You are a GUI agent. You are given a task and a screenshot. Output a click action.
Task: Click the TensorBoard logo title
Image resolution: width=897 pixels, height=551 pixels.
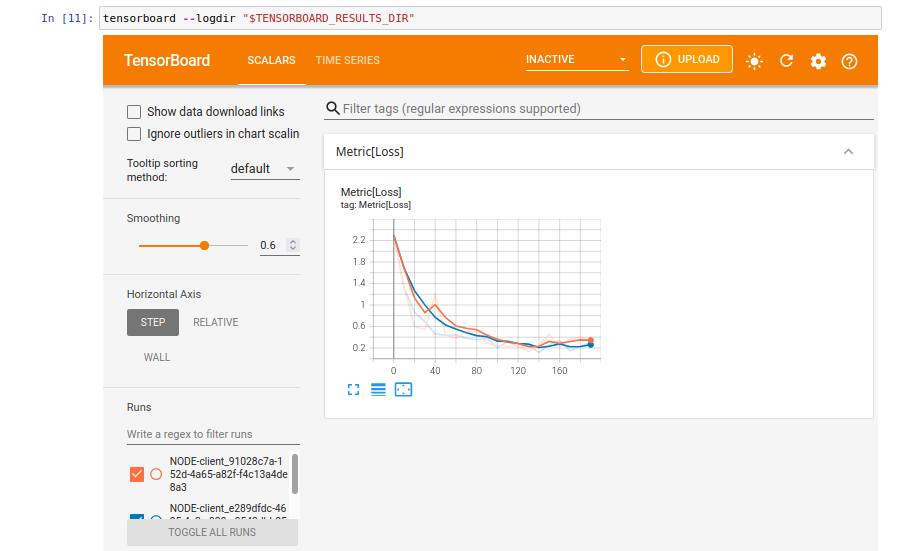(167, 60)
